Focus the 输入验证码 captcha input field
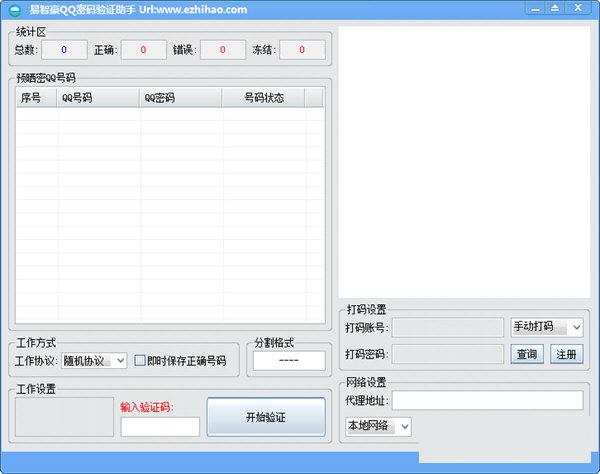600x474 pixels. (160, 427)
